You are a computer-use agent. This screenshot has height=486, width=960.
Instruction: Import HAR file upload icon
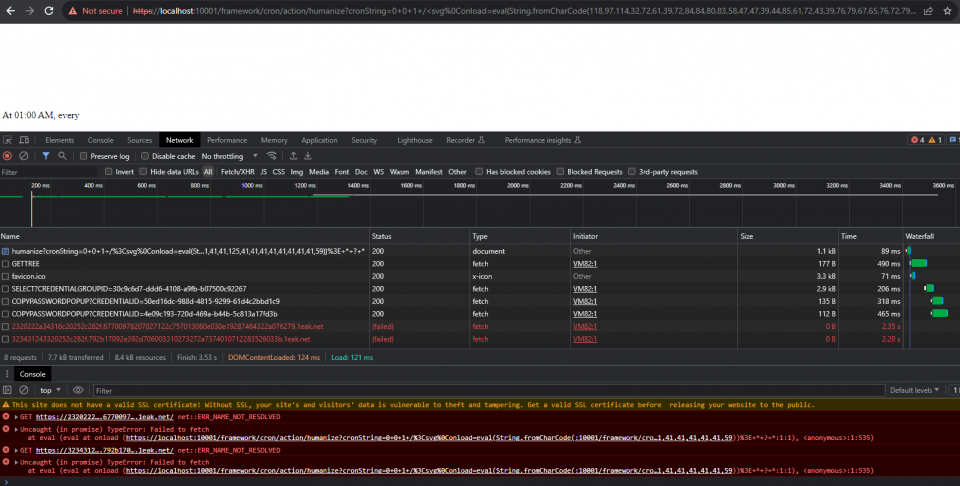tap(293, 156)
